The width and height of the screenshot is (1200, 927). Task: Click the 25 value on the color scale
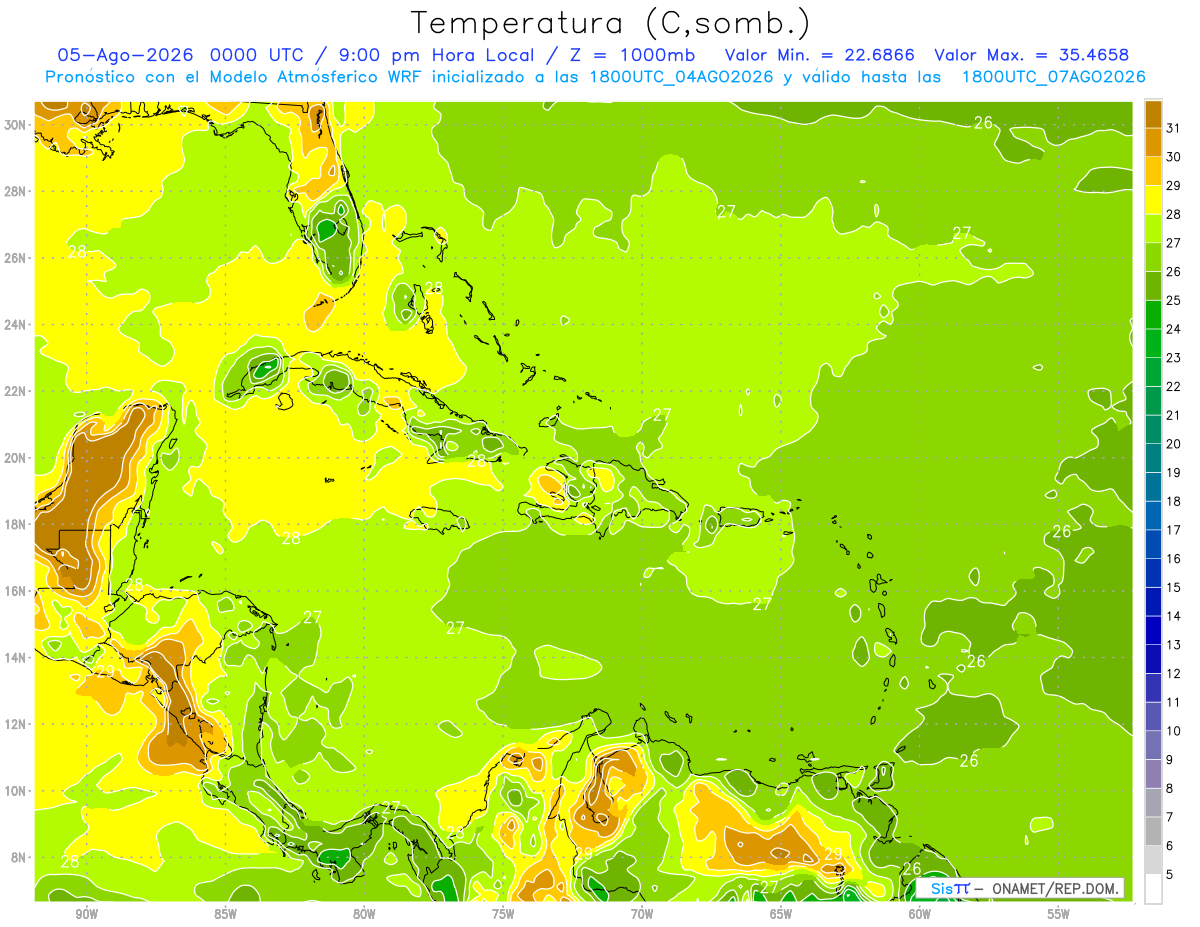pos(1173,300)
